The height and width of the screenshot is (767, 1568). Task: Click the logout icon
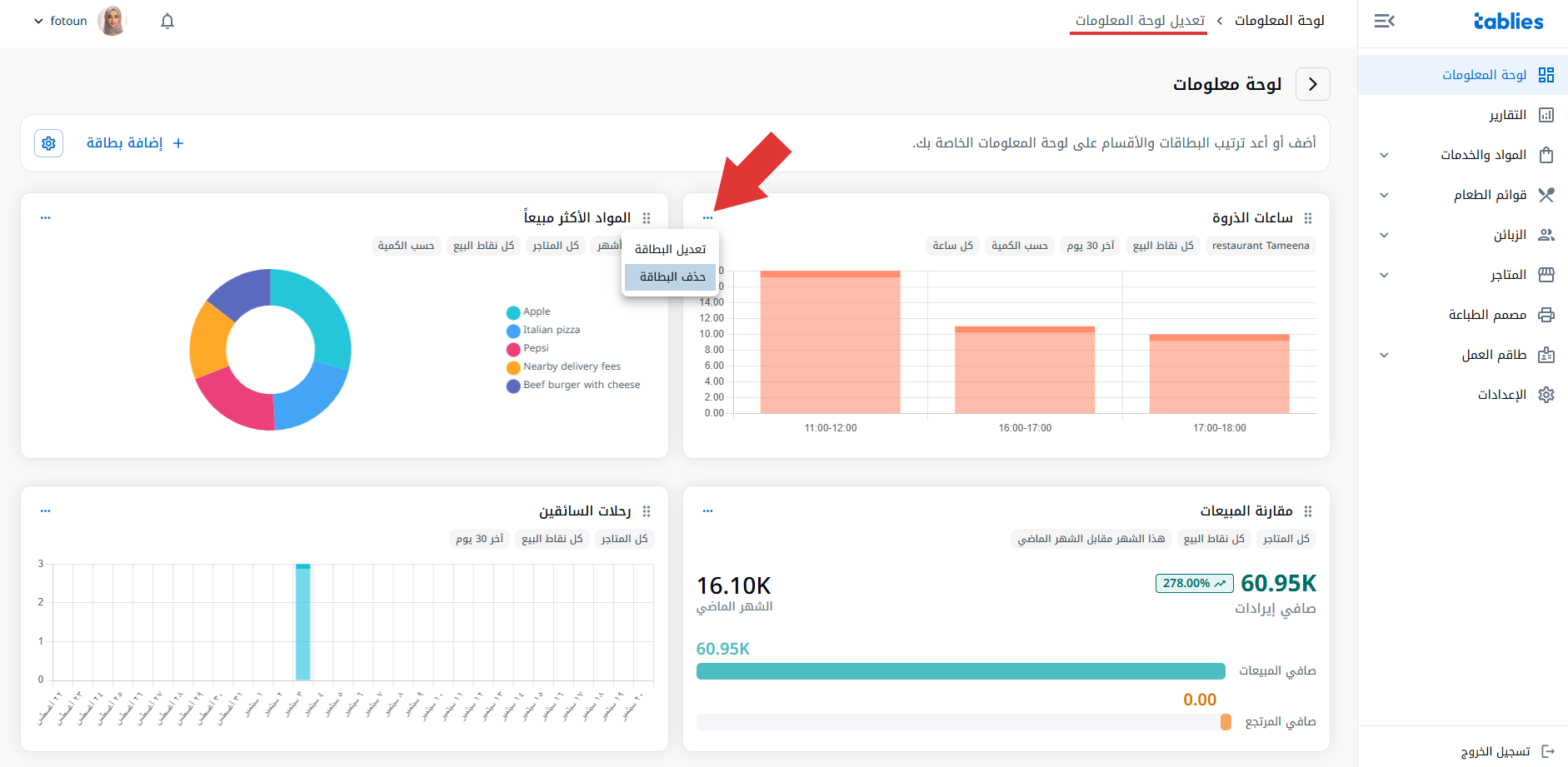[x=1548, y=751]
